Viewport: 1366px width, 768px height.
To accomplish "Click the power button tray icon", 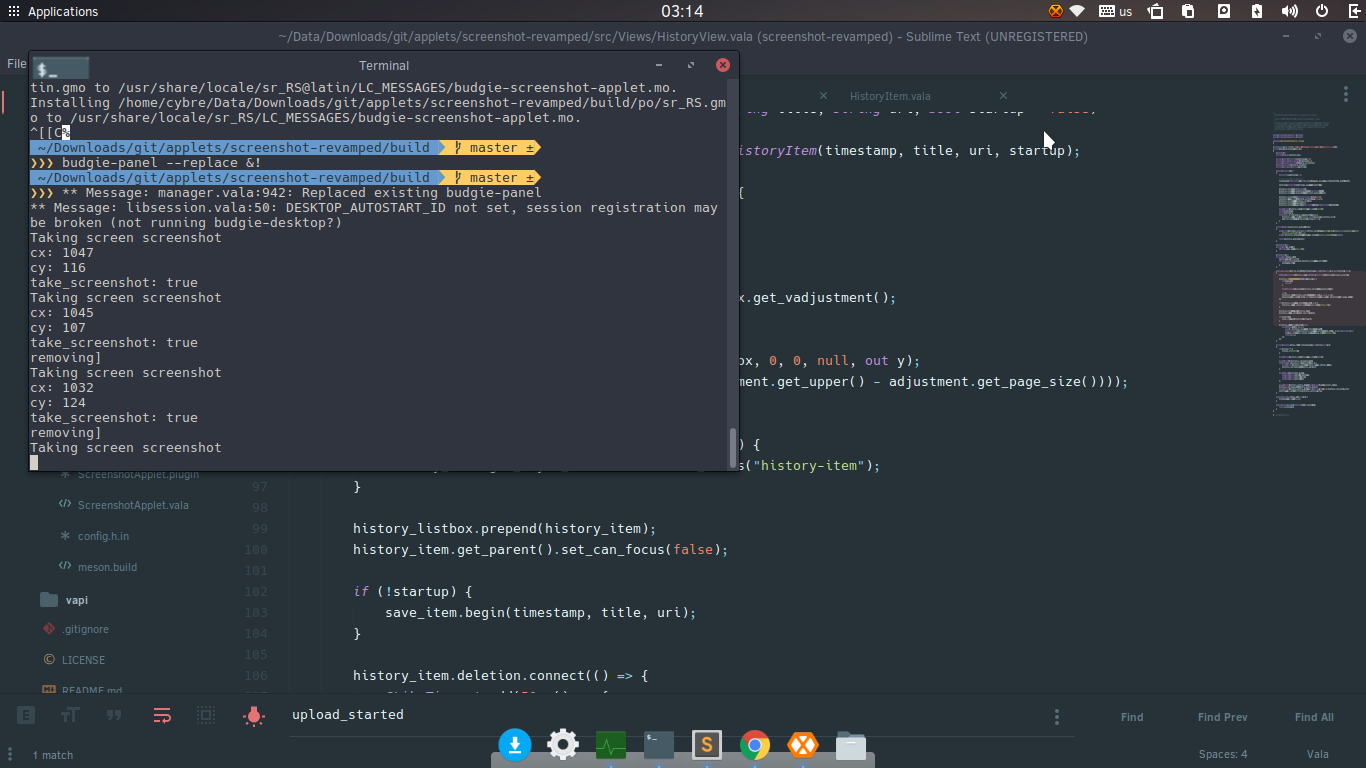I will coord(1322,12).
